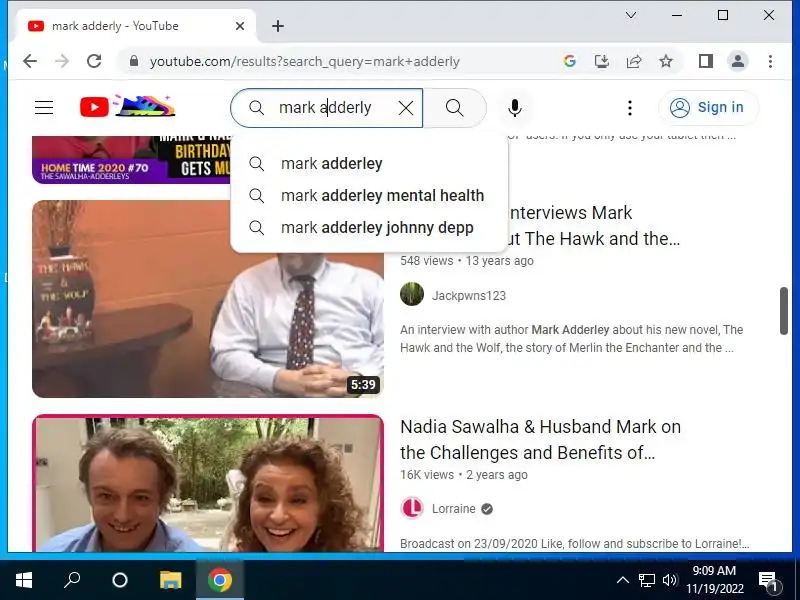Open the volume icon in system tray

coord(669,580)
